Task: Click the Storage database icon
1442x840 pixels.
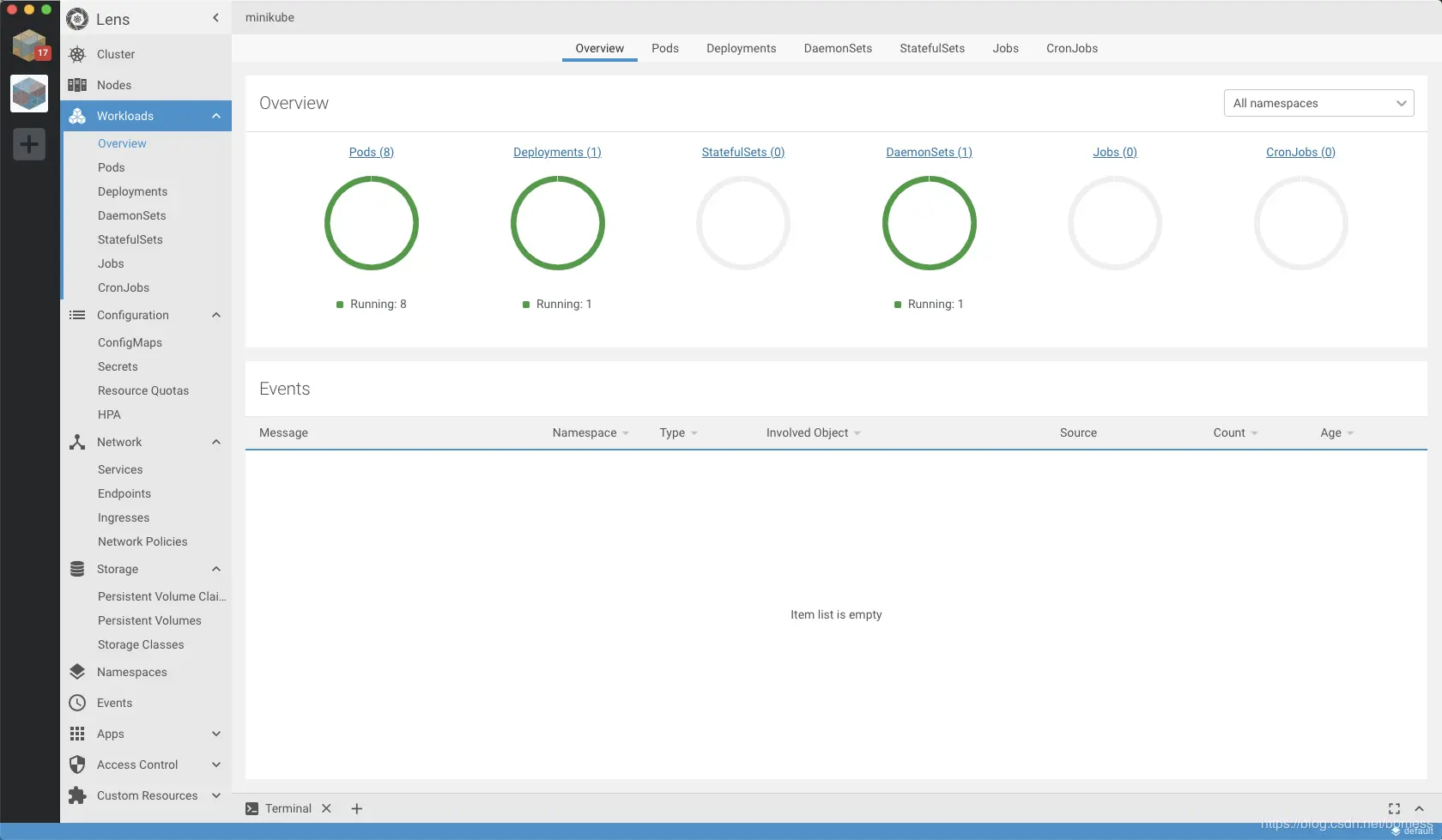Action: [77, 569]
